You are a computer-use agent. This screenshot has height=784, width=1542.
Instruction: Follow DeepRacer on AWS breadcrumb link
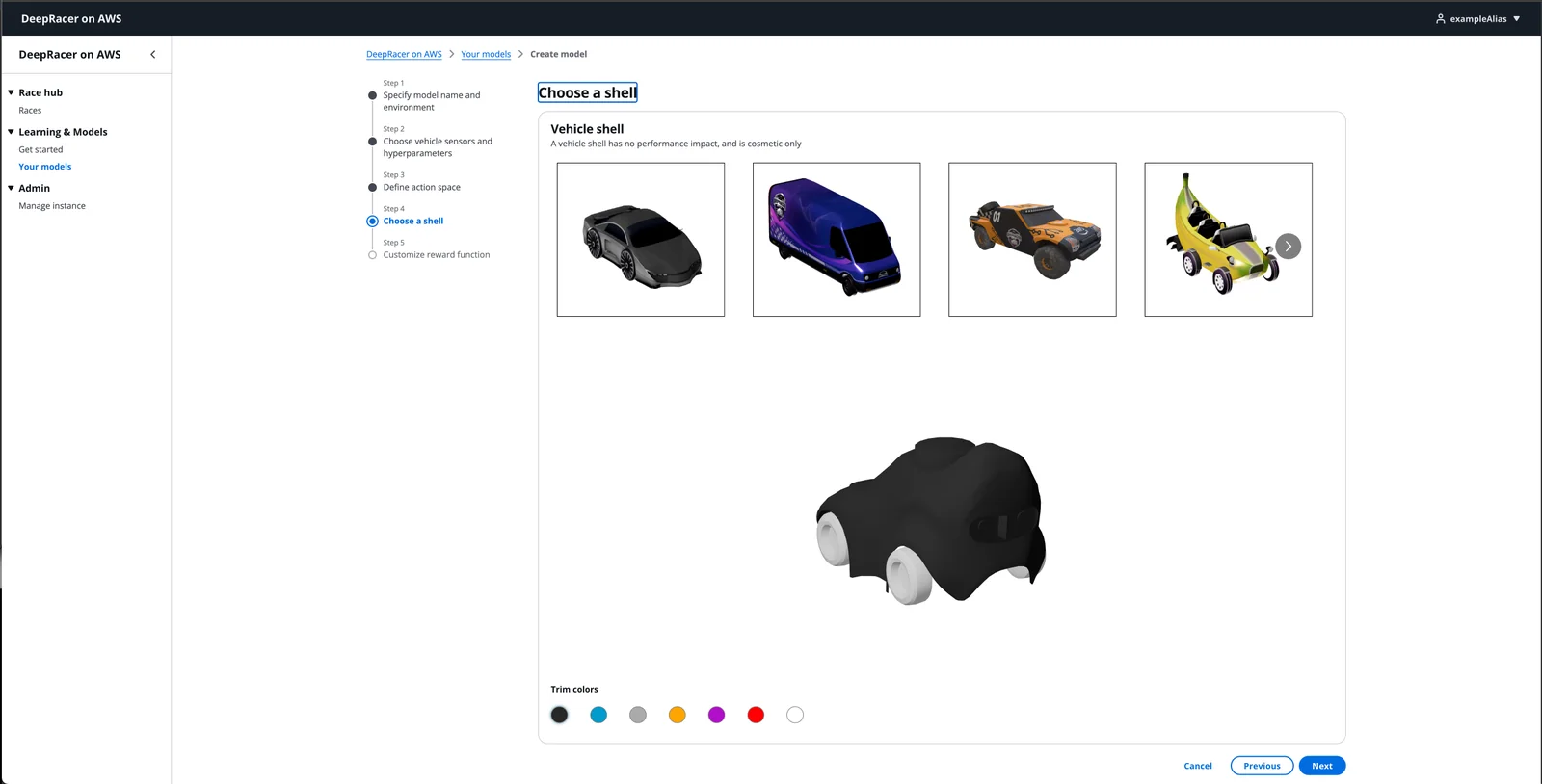point(404,54)
